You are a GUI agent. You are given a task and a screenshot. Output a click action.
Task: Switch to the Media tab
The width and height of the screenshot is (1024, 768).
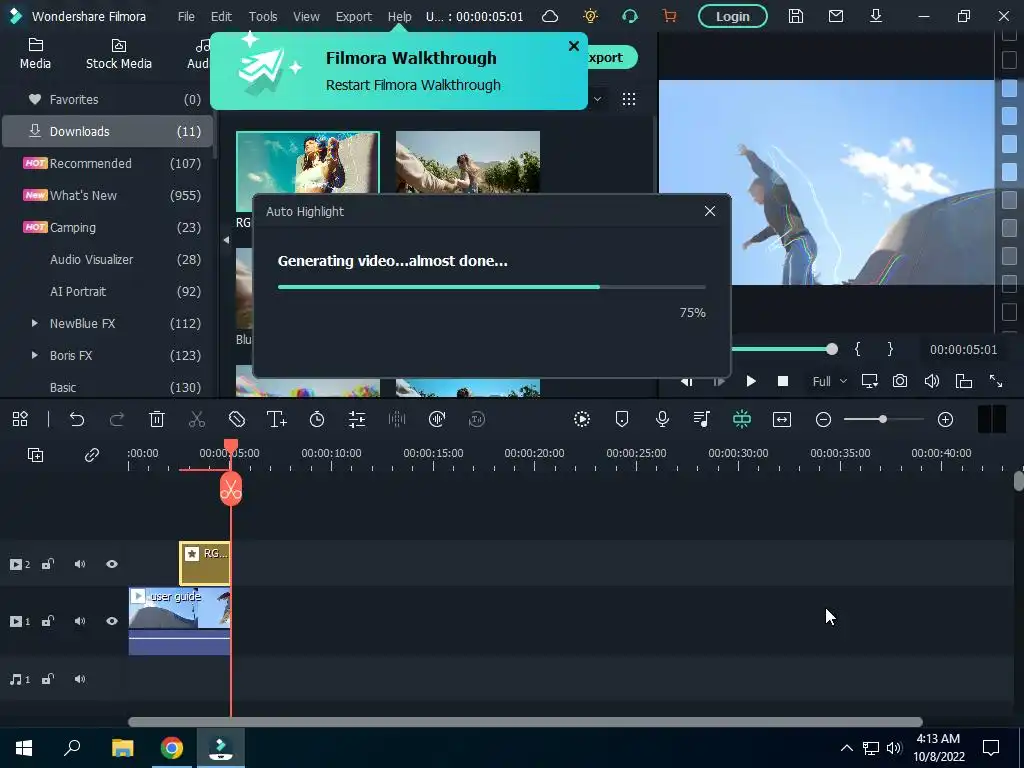(x=35, y=54)
